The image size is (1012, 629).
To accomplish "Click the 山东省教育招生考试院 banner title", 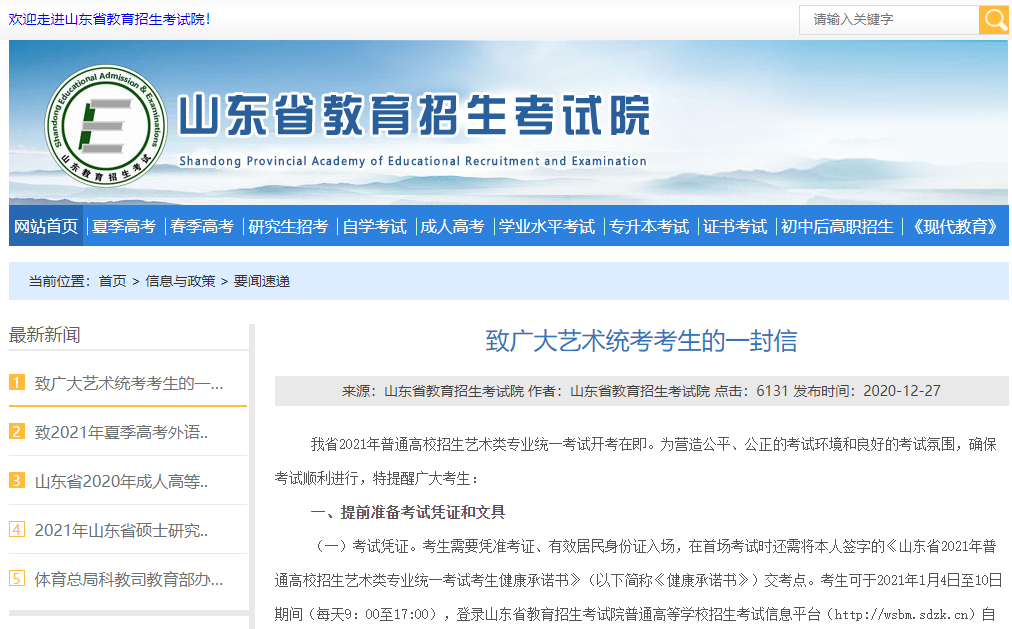I will point(414,115).
